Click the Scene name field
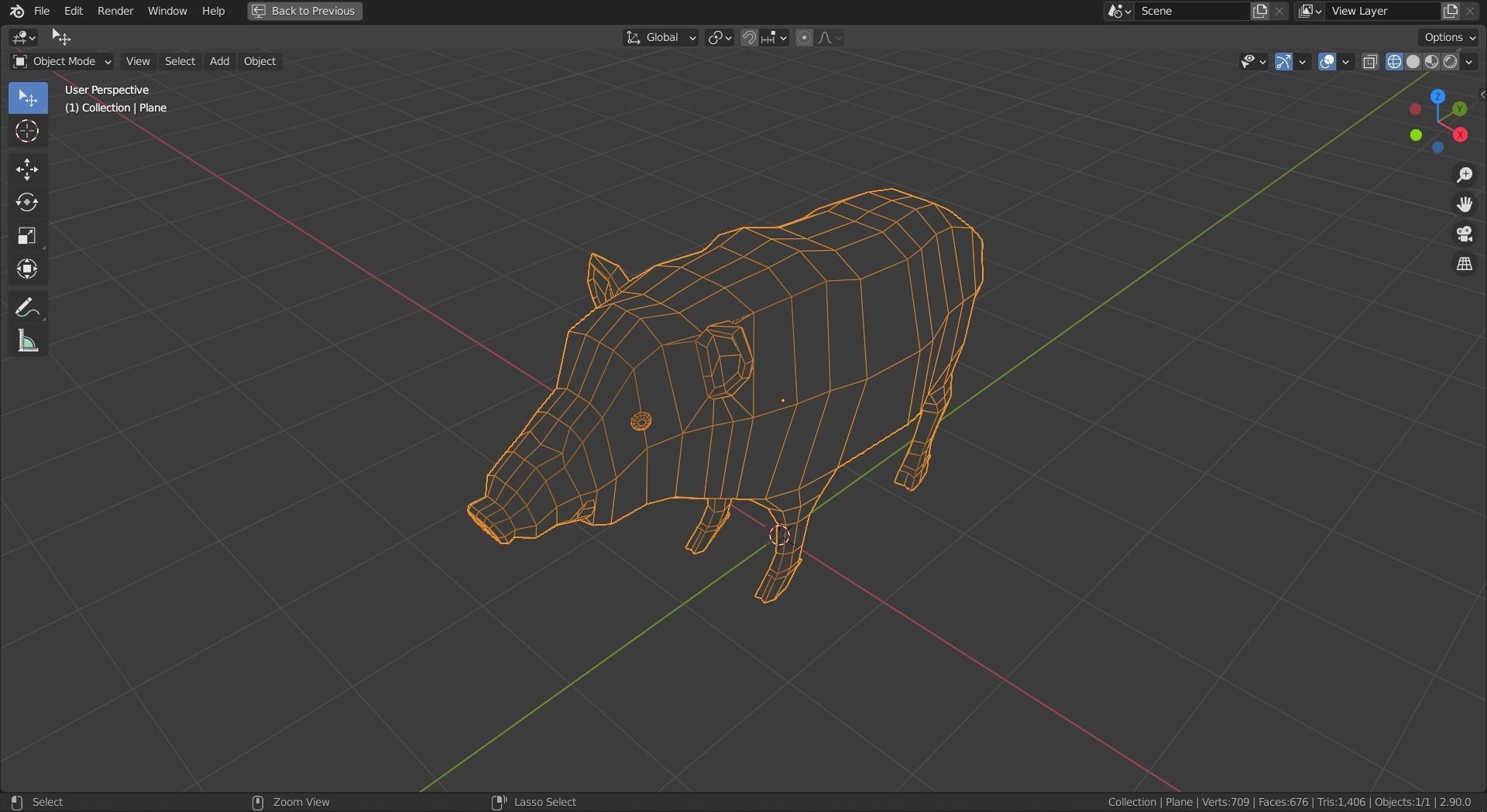The image size is (1487, 812). point(1193,11)
